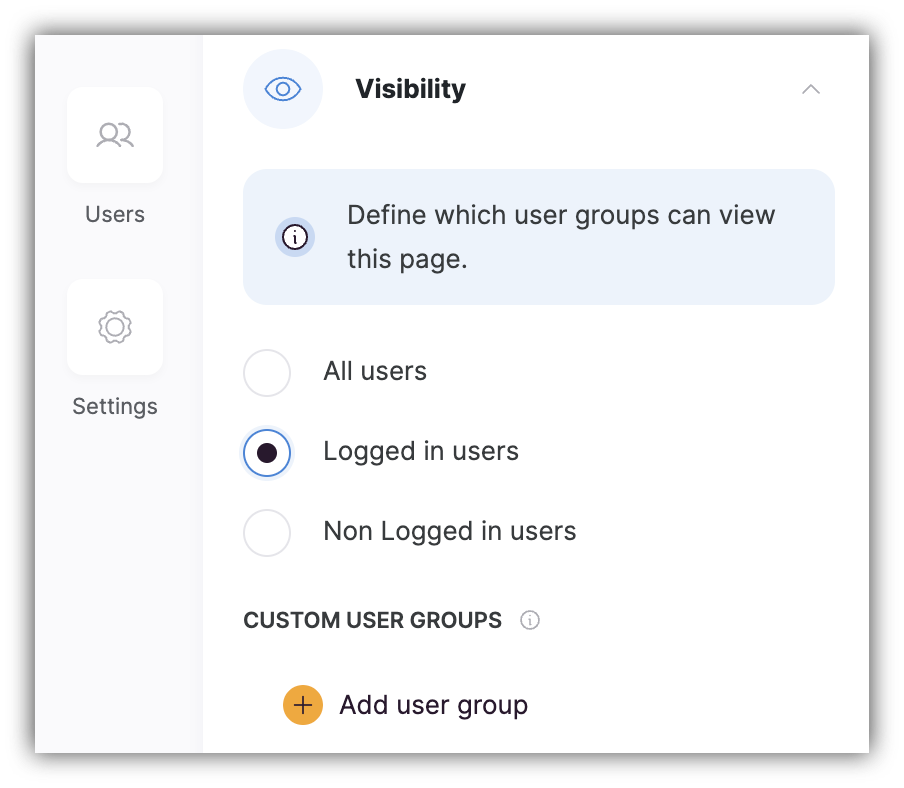Image resolution: width=904 pixels, height=788 pixels.
Task: Click the info icon in the blue banner
Action: 294,237
